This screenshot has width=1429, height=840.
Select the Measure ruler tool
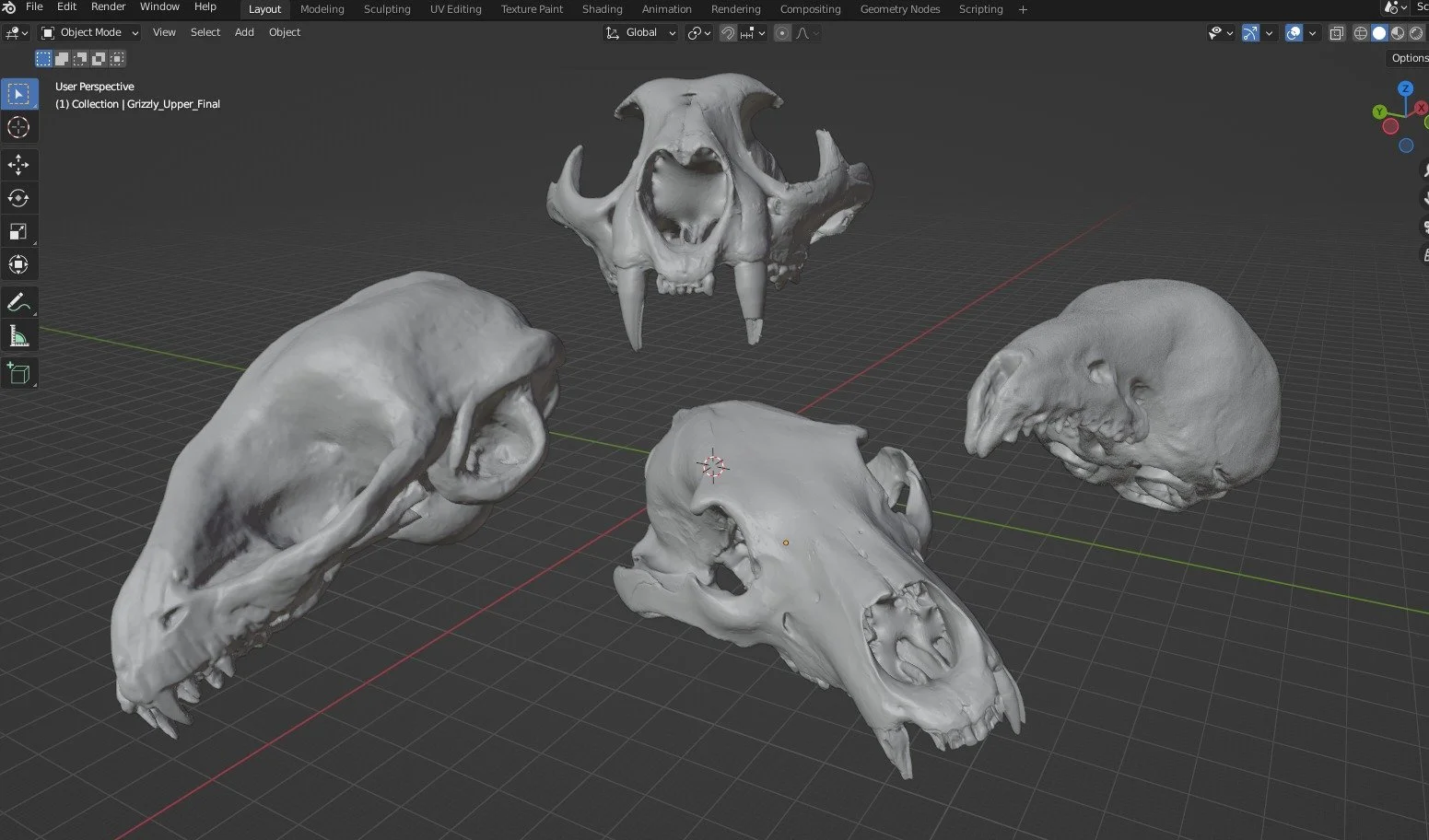18,336
